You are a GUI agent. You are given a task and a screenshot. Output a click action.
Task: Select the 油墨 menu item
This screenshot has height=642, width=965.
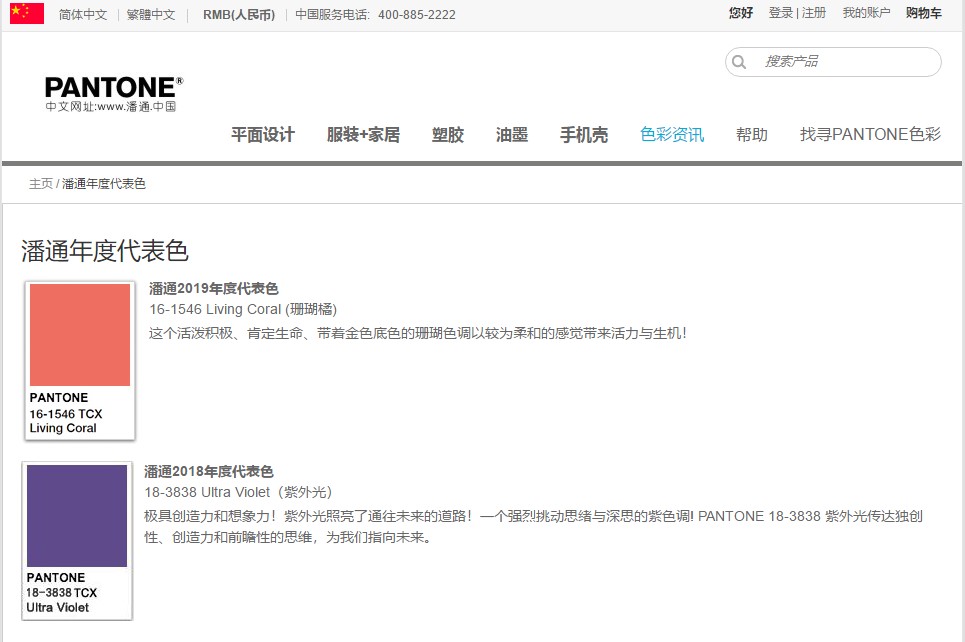(x=510, y=134)
